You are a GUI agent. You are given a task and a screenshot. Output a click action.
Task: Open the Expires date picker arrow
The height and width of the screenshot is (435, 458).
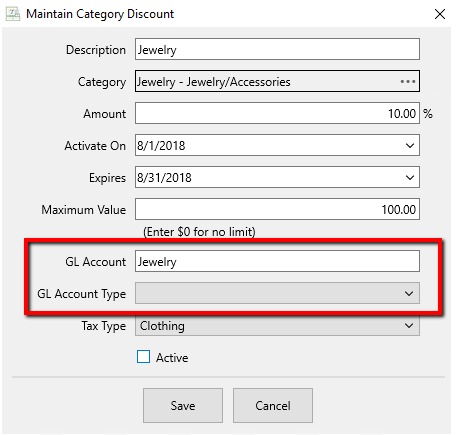click(x=410, y=177)
